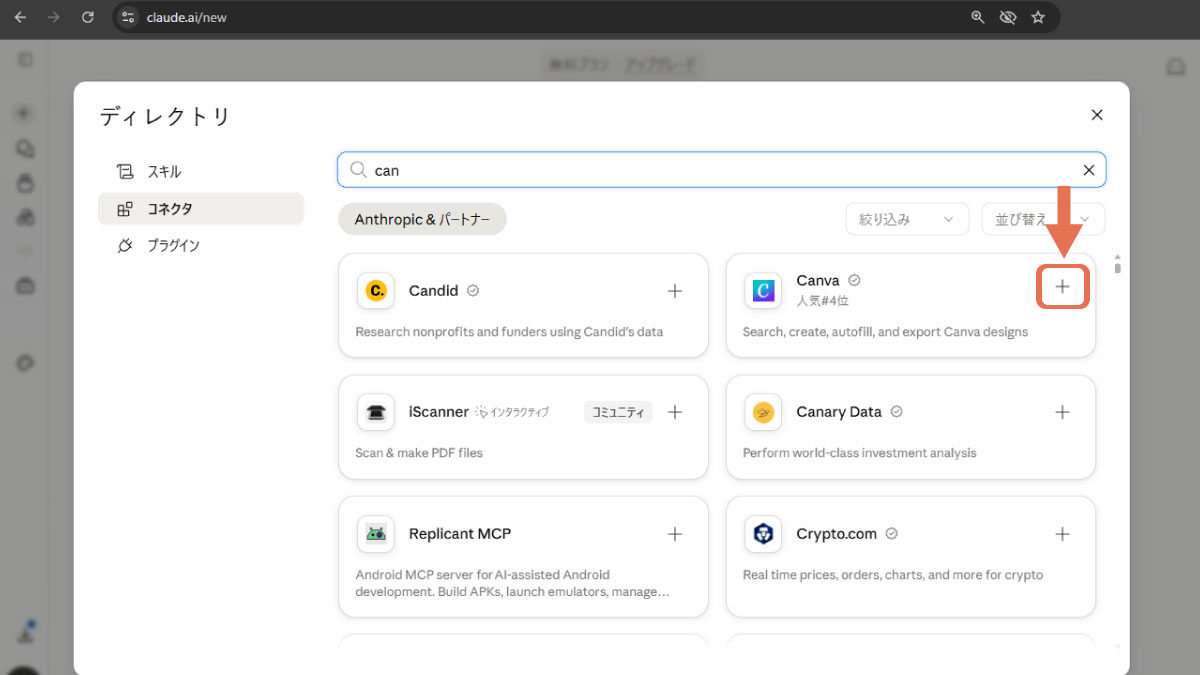The width and height of the screenshot is (1200, 675).
Task: Click 'Perform world-class investment analysis' description
Action: pyautogui.click(x=859, y=453)
